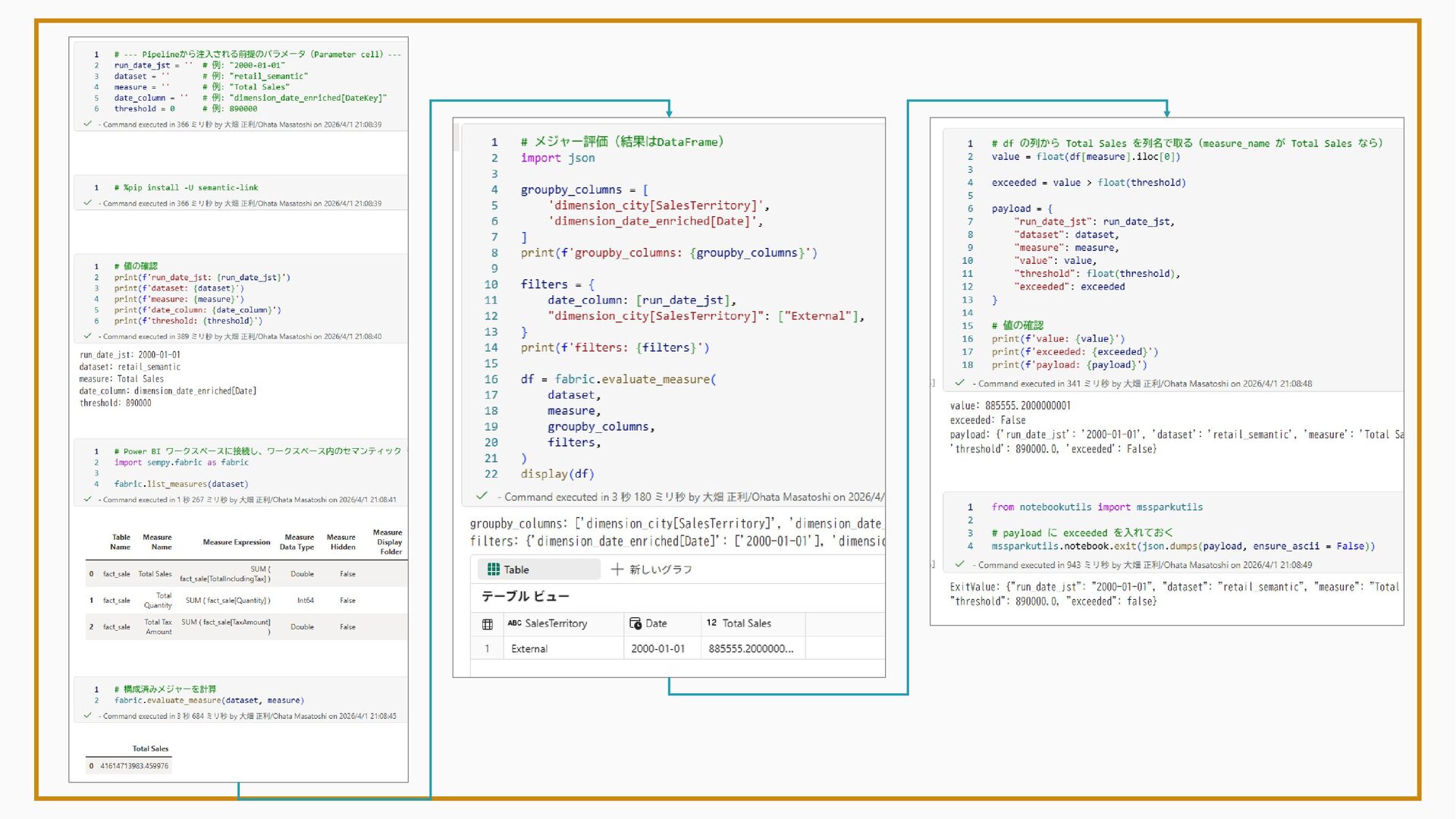Click the 12 numeric icon on Total Sales
The height and width of the screenshot is (819, 1456).
pyautogui.click(x=711, y=623)
